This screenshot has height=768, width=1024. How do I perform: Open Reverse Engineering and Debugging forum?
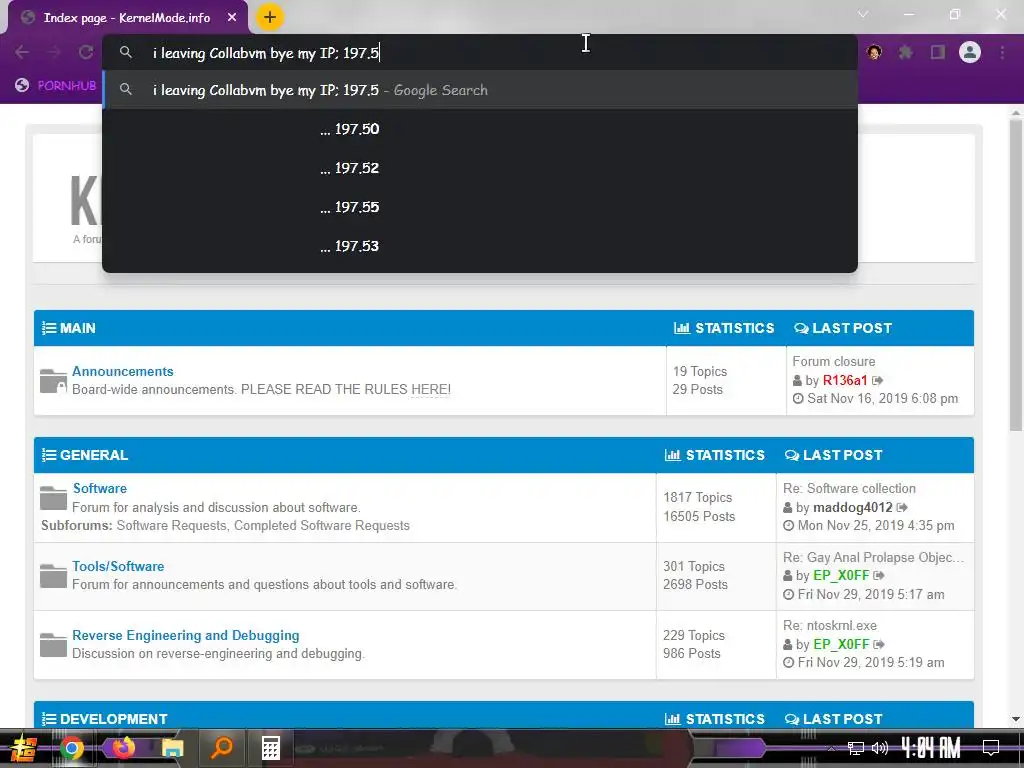[x=185, y=635]
